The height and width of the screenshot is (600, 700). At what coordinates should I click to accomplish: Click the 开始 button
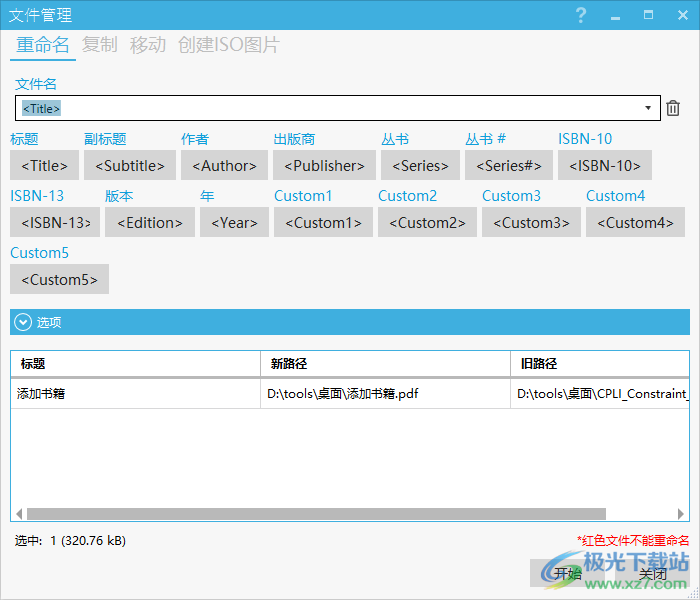pos(568,573)
